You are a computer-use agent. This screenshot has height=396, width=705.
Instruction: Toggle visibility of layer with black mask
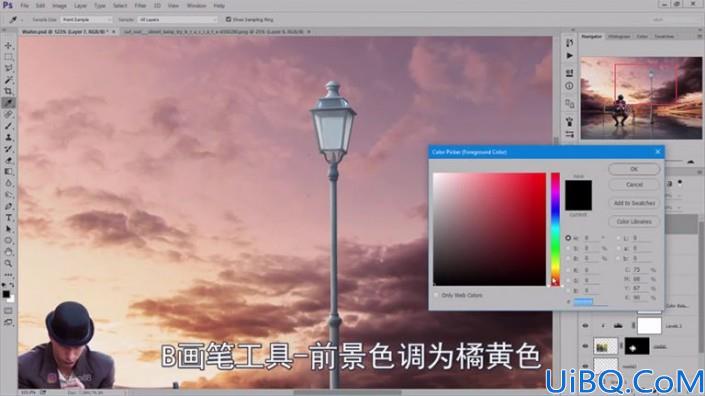coord(585,346)
